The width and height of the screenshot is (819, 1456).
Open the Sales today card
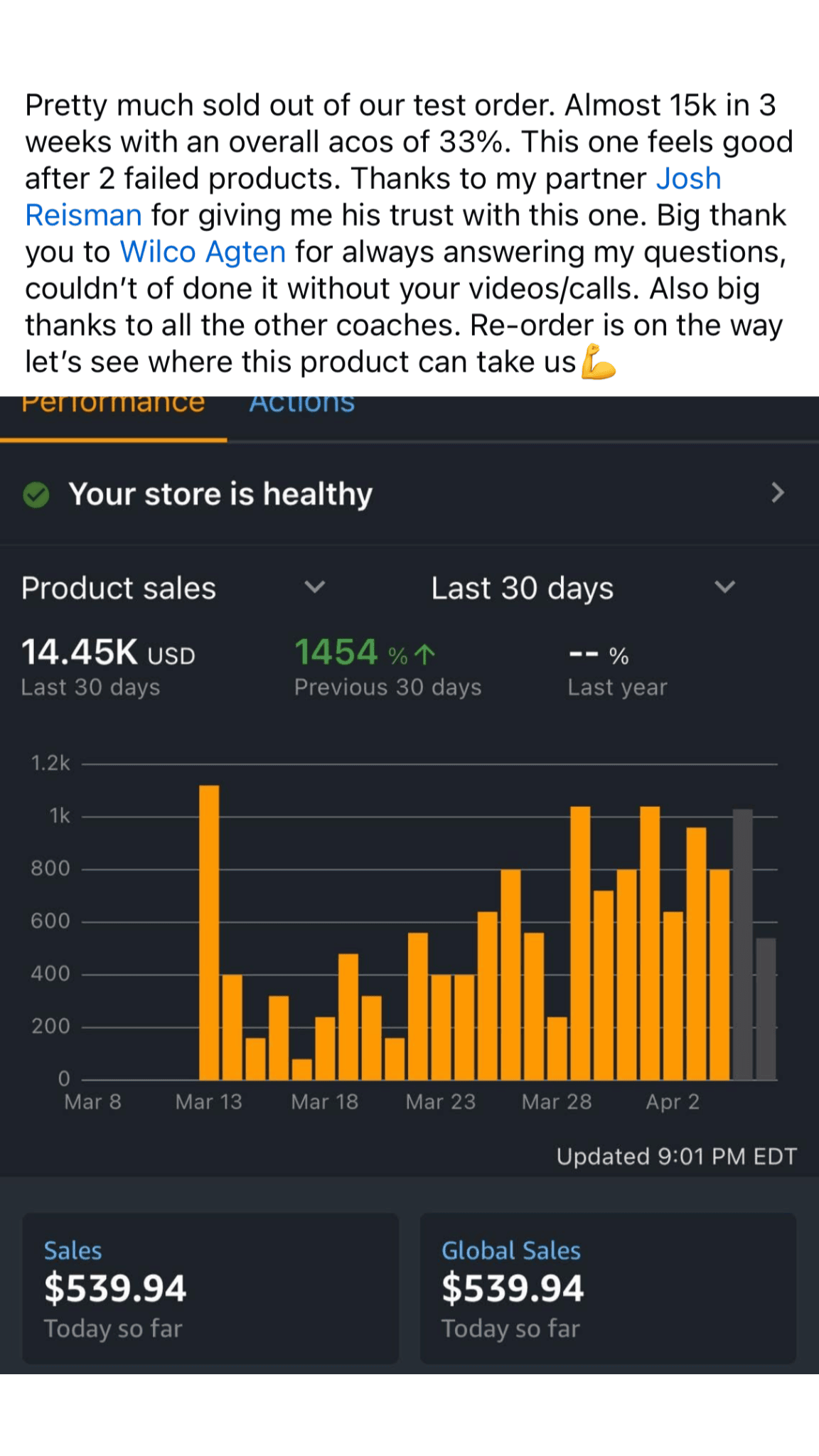tap(210, 1288)
